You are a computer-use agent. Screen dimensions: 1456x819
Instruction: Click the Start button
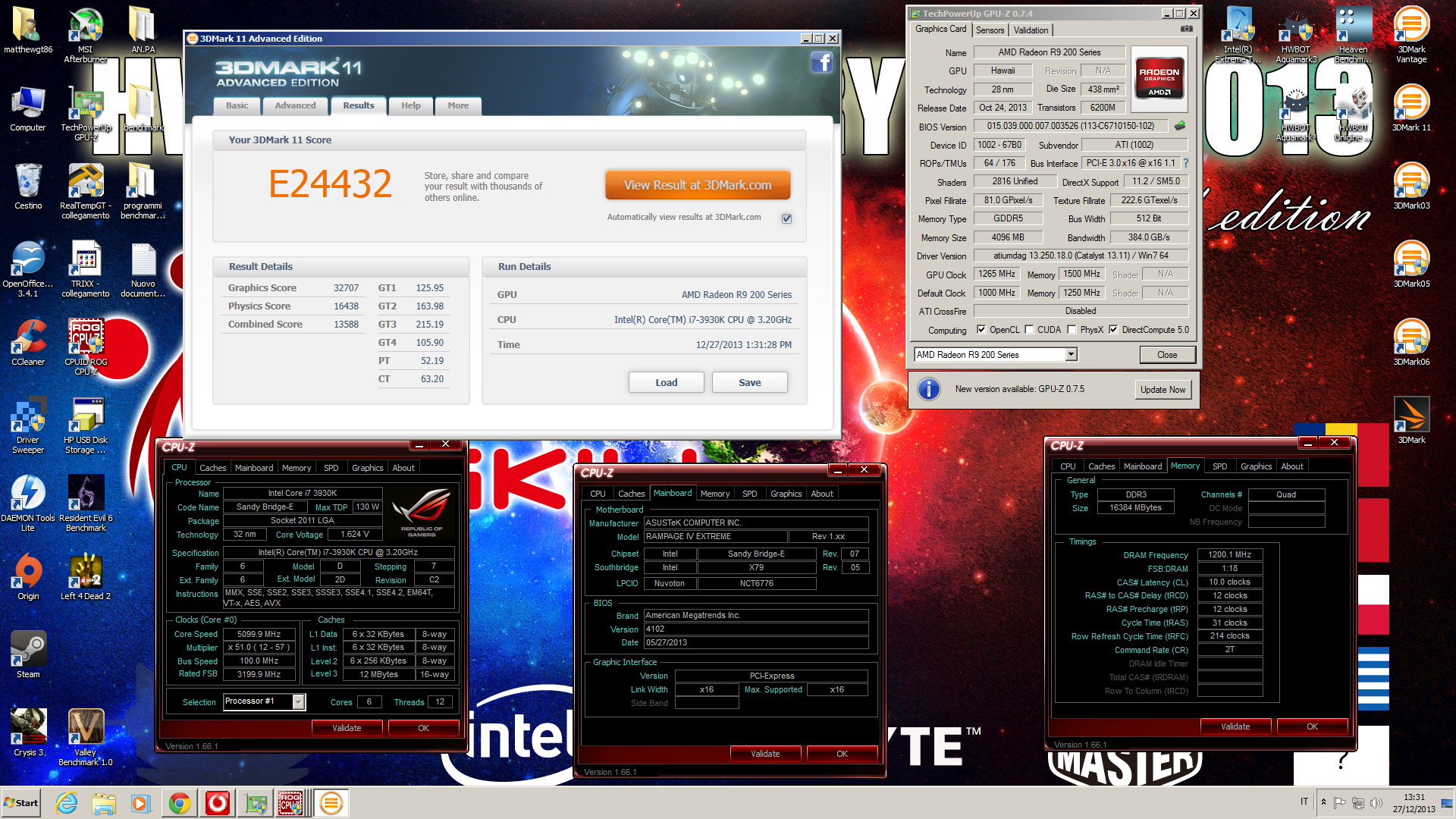click(21, 803)
